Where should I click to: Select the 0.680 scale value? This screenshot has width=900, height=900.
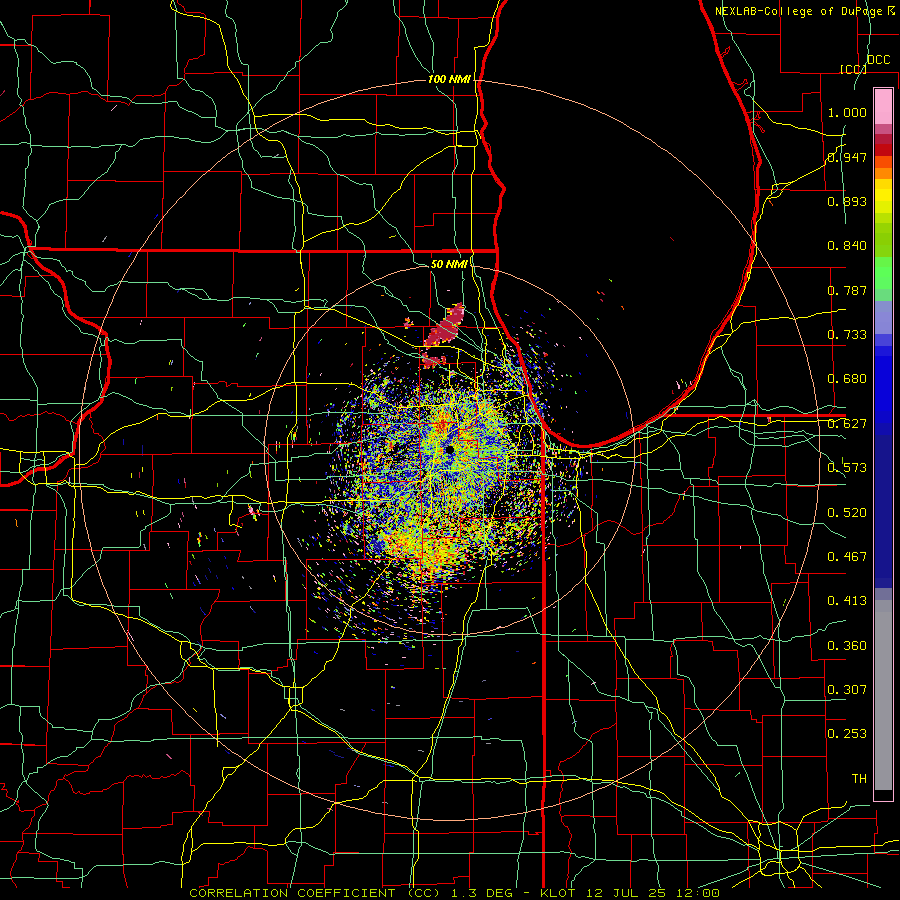[x=847, y=379]
